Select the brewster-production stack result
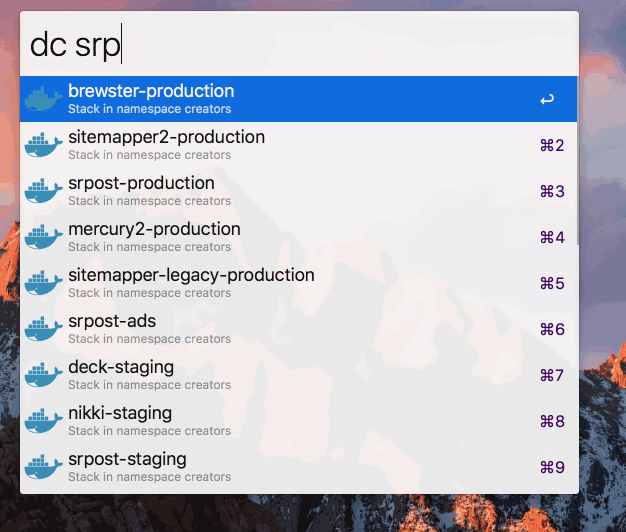626x532 pixels. tap(151, 91)
